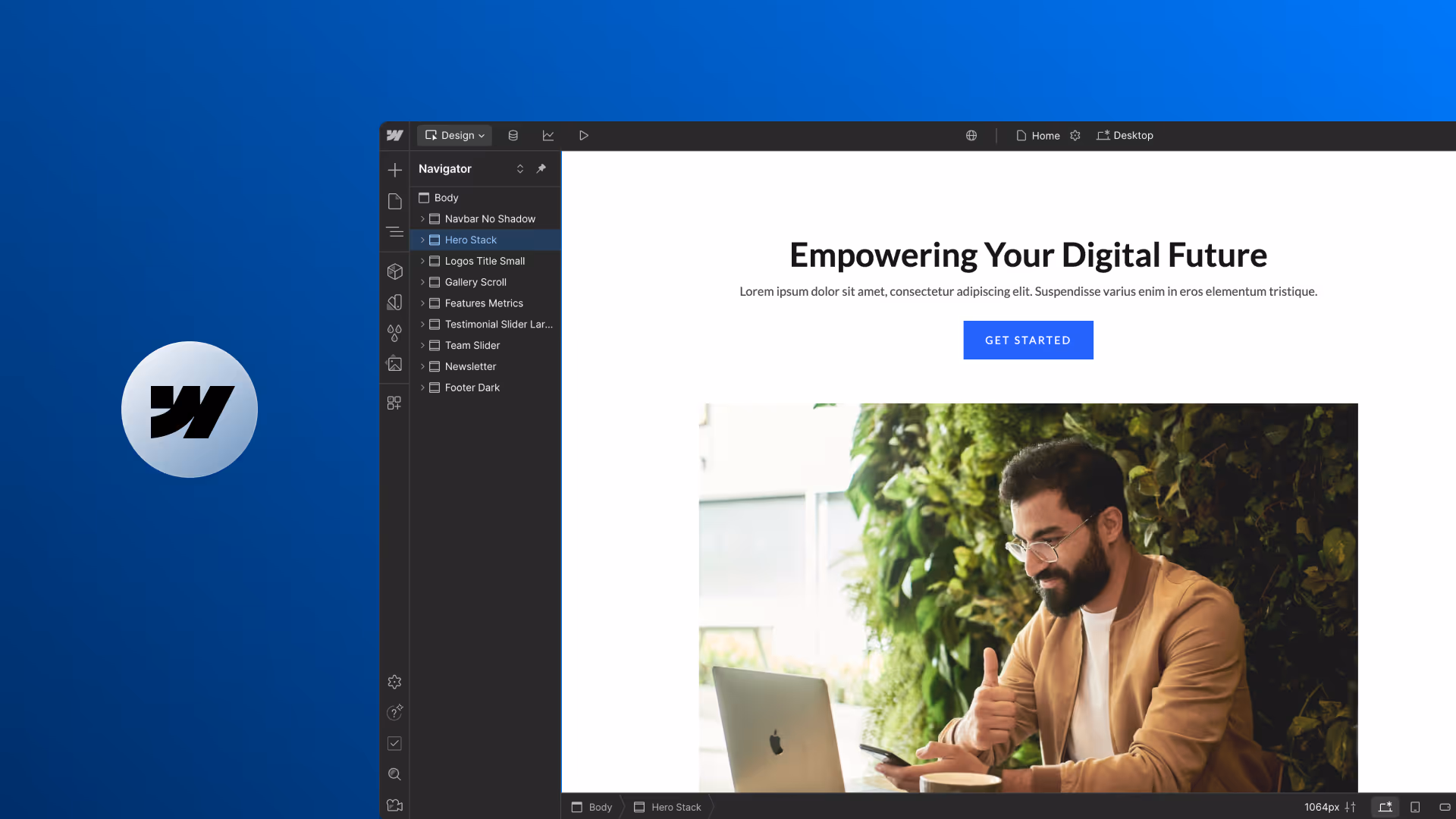Click the GET STARTED button
Image resolution: width=1456 pixels, height=819 pixels.
pyautogui.click(x=1028, y=340)
